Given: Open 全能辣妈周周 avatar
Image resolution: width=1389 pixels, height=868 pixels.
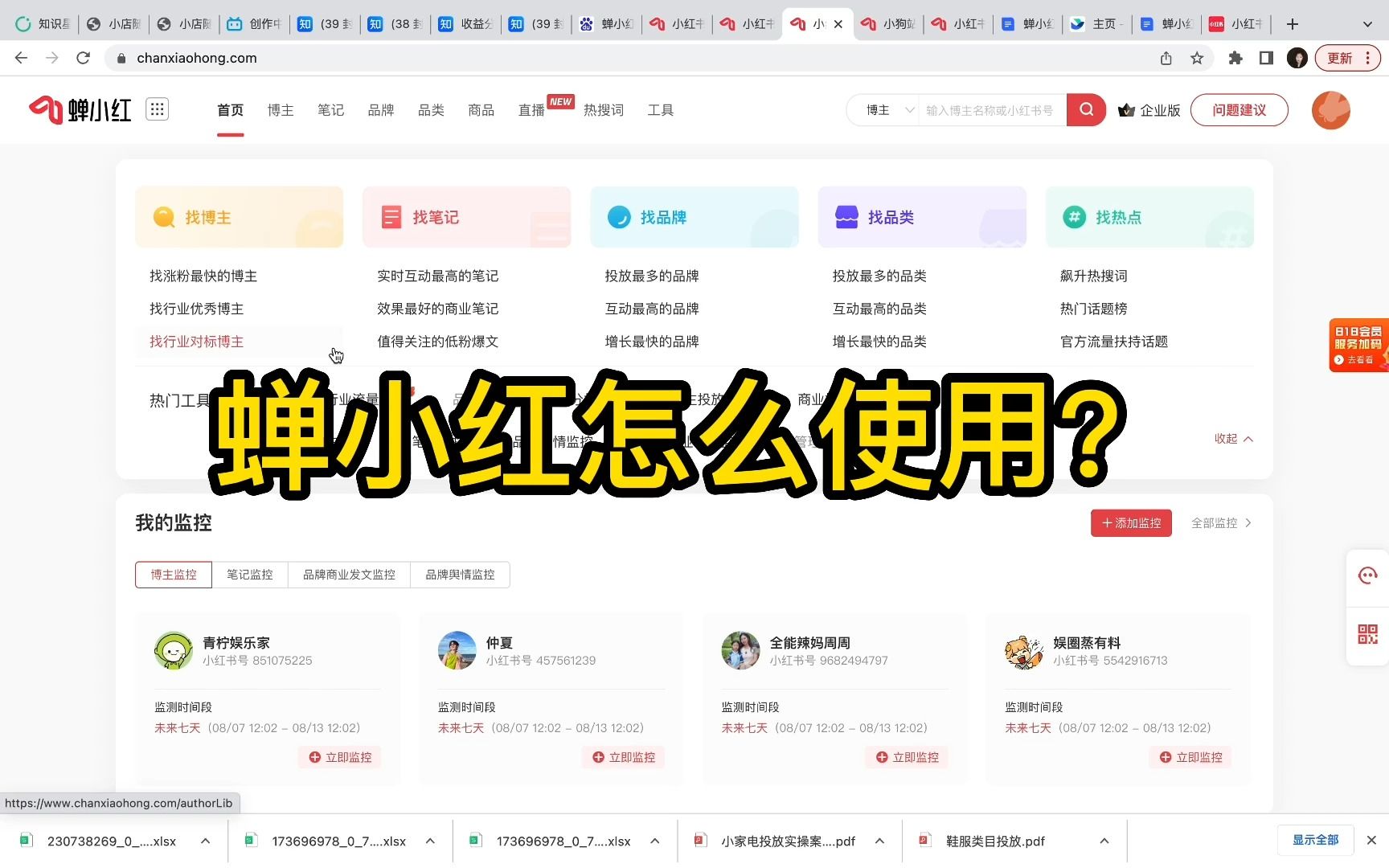Looking at the screenshot, I should (741, 650).
